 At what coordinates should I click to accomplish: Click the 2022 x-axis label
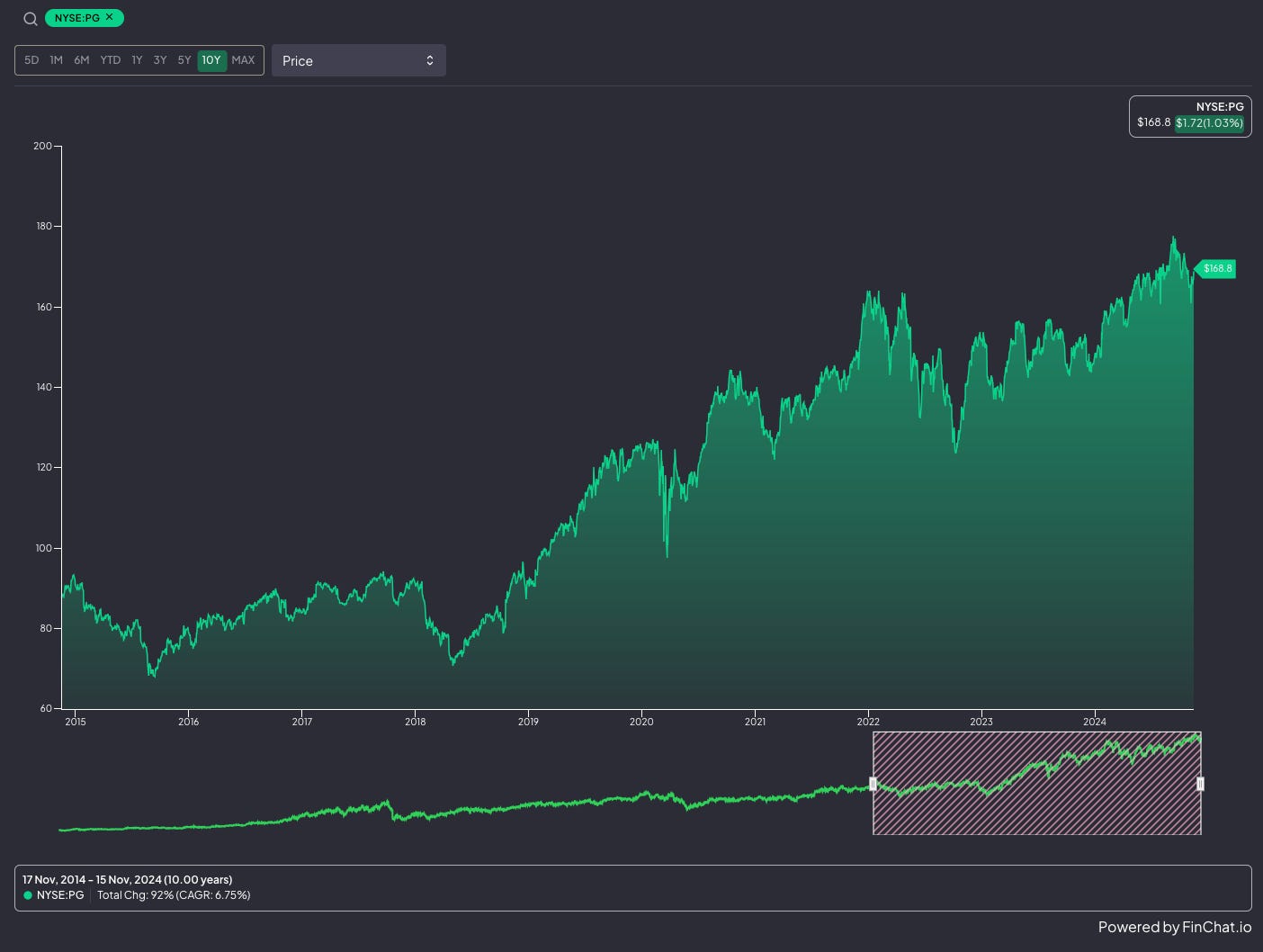point(868,722)
